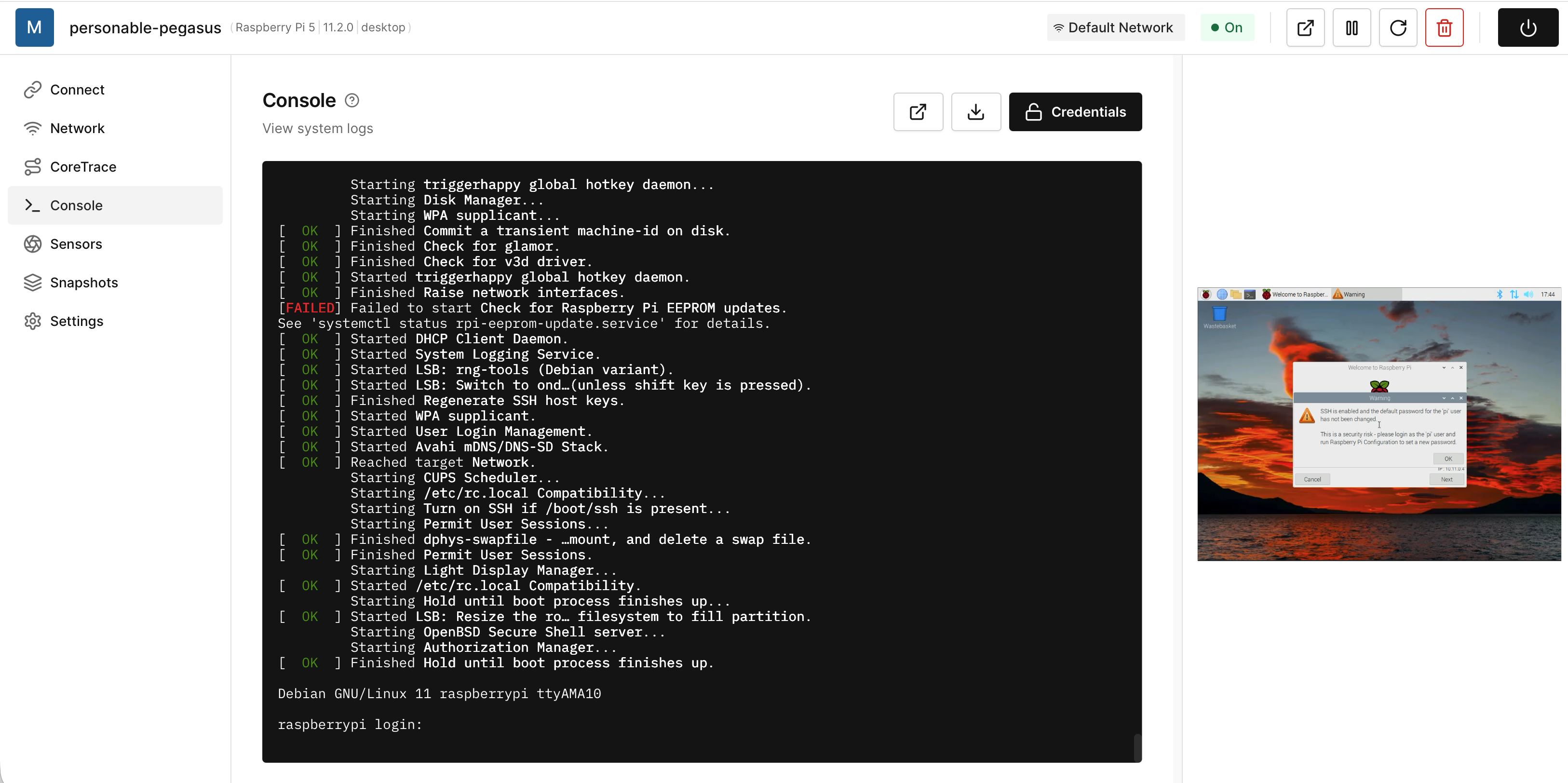Pause the device with the pause icon
The image size is (1568, 783).
click(x=1352, y=27)
